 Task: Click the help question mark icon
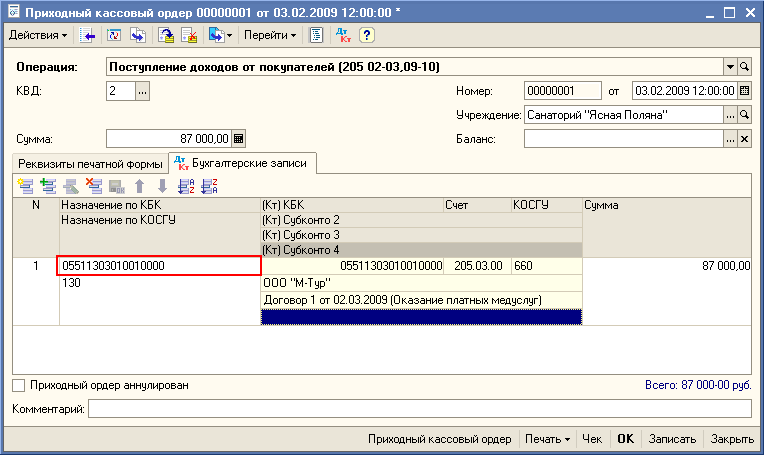(x=367, y=35)
